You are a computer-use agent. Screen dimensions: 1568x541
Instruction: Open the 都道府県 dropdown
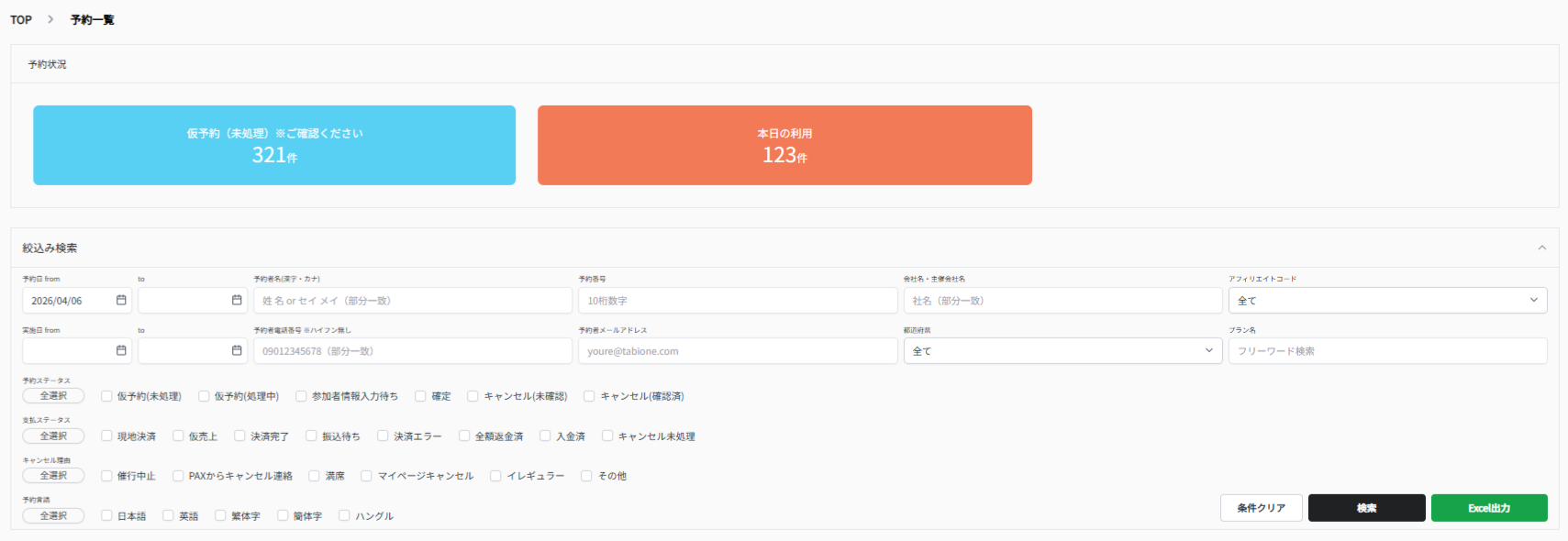(1062, 351)
